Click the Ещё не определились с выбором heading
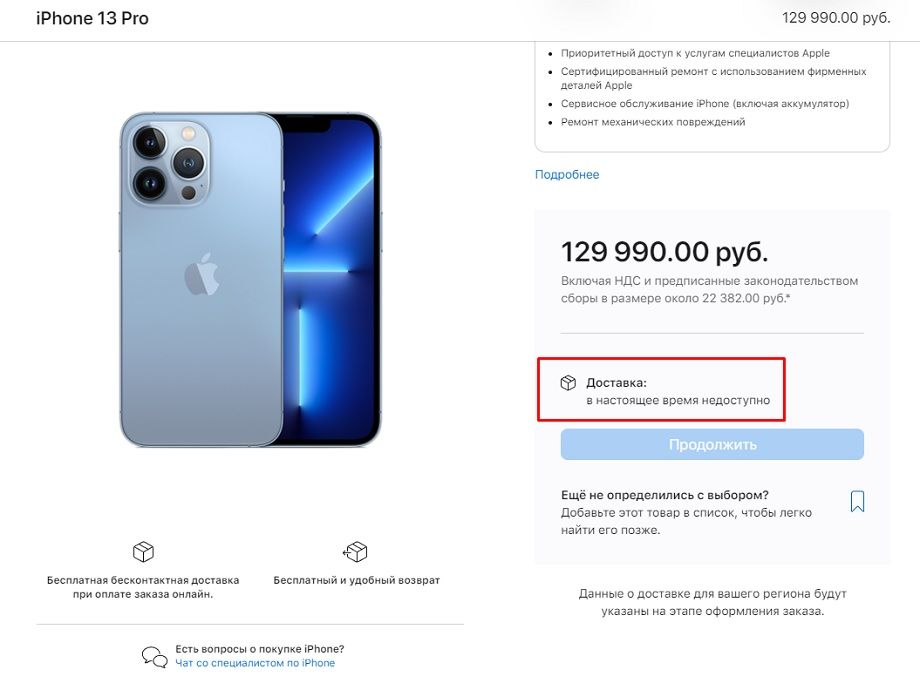920x690 pixels. (665, 495)
